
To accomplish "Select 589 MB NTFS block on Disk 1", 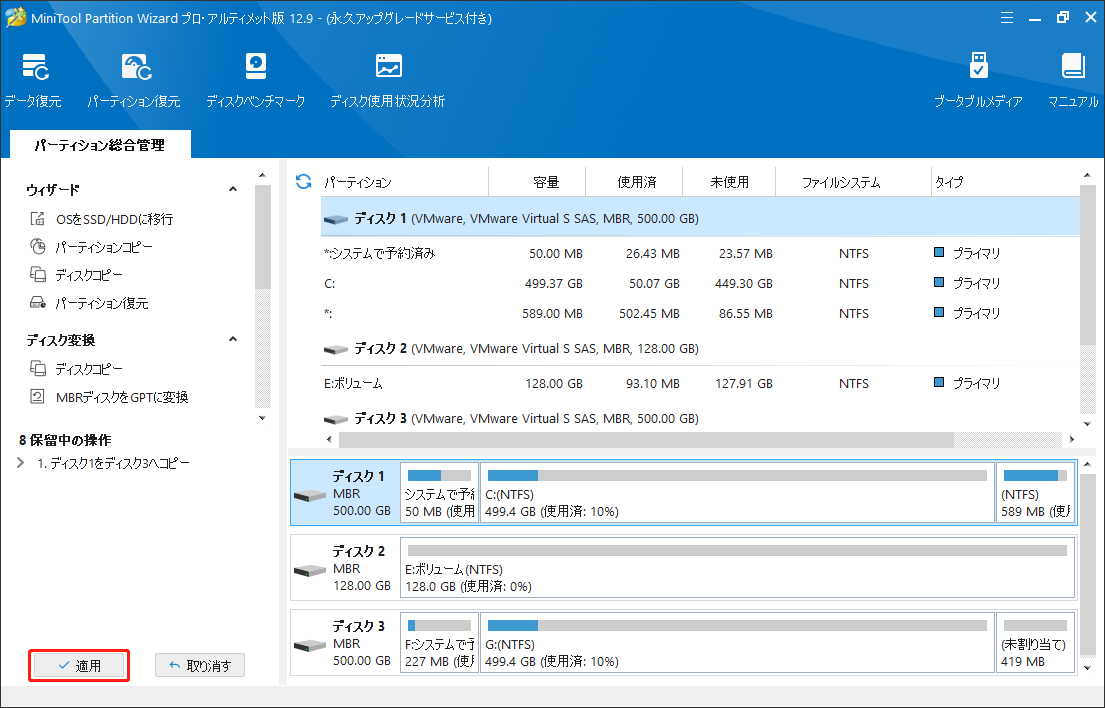I will click(1035, 493).
